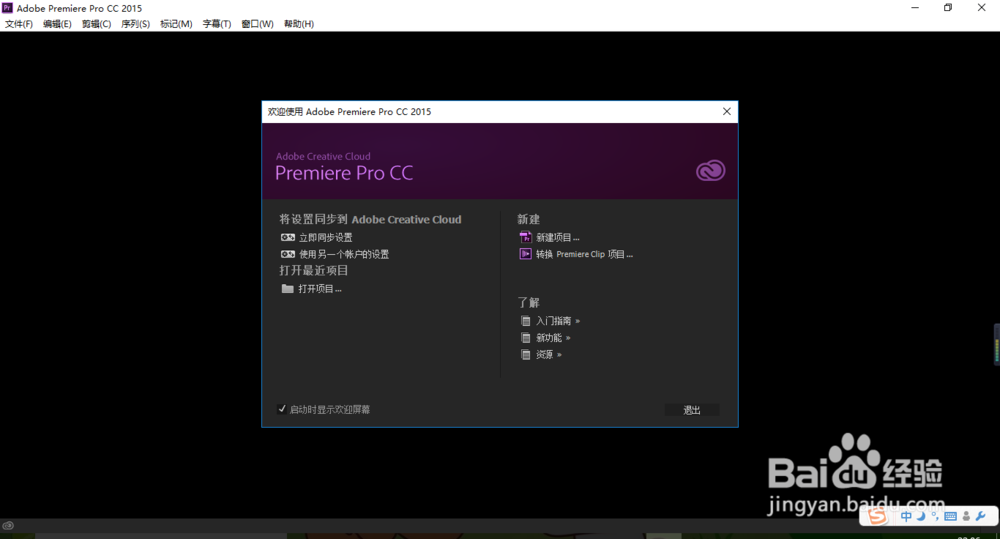Click the 打开项目... link
The image size is (1000, 539).
(x=320, y=289)
